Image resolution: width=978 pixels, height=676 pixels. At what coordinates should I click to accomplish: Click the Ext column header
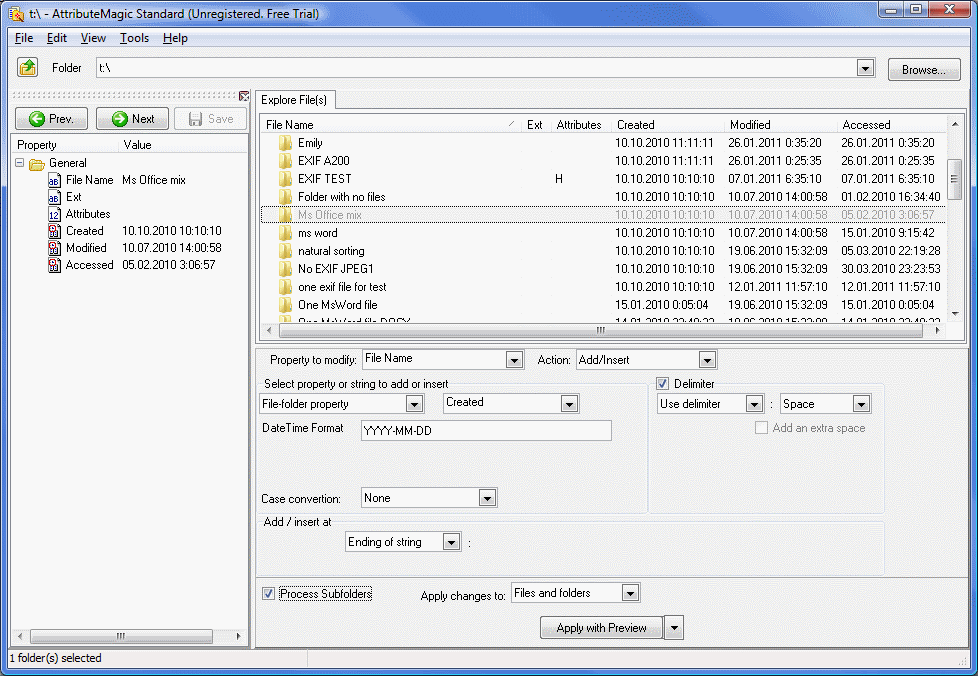535,125
